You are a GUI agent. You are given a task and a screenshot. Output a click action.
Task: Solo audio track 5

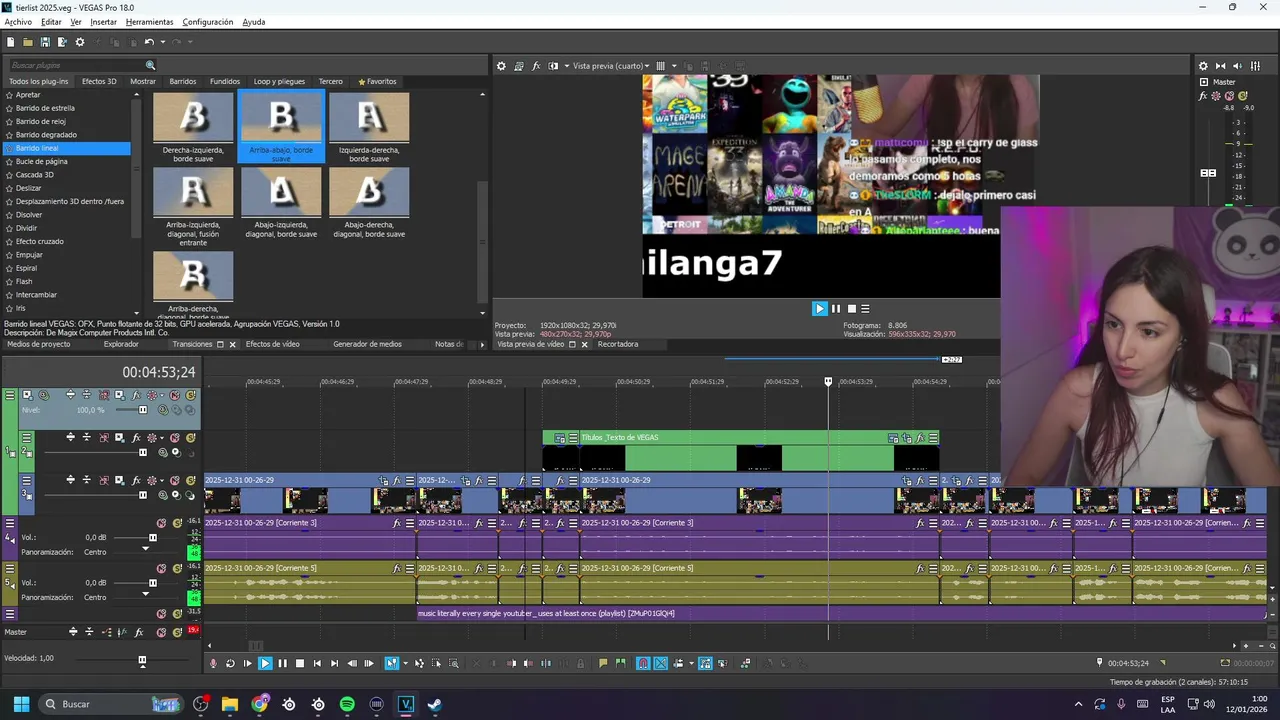click(x=177, y=568)
